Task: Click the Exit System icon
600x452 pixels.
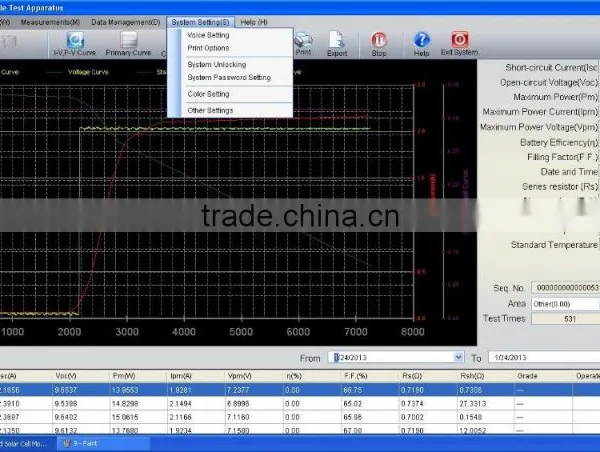Action: 459,44
